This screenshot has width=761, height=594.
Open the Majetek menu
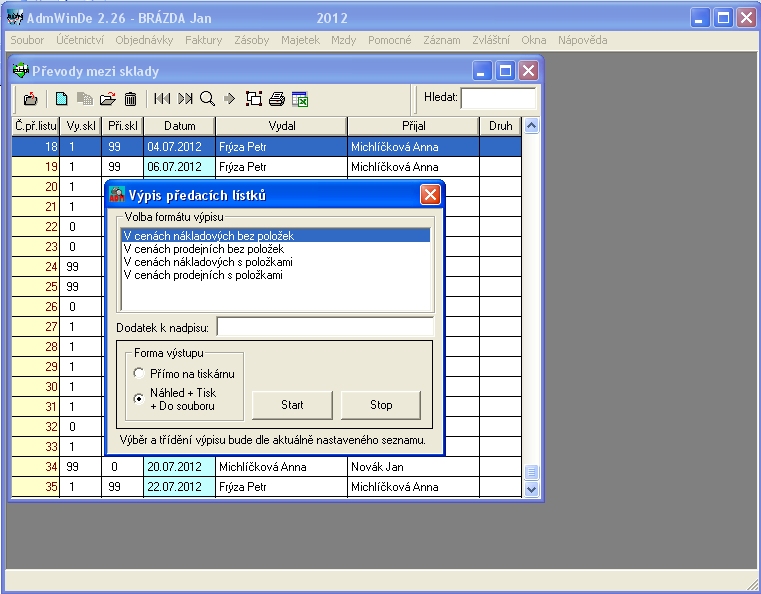300,40
